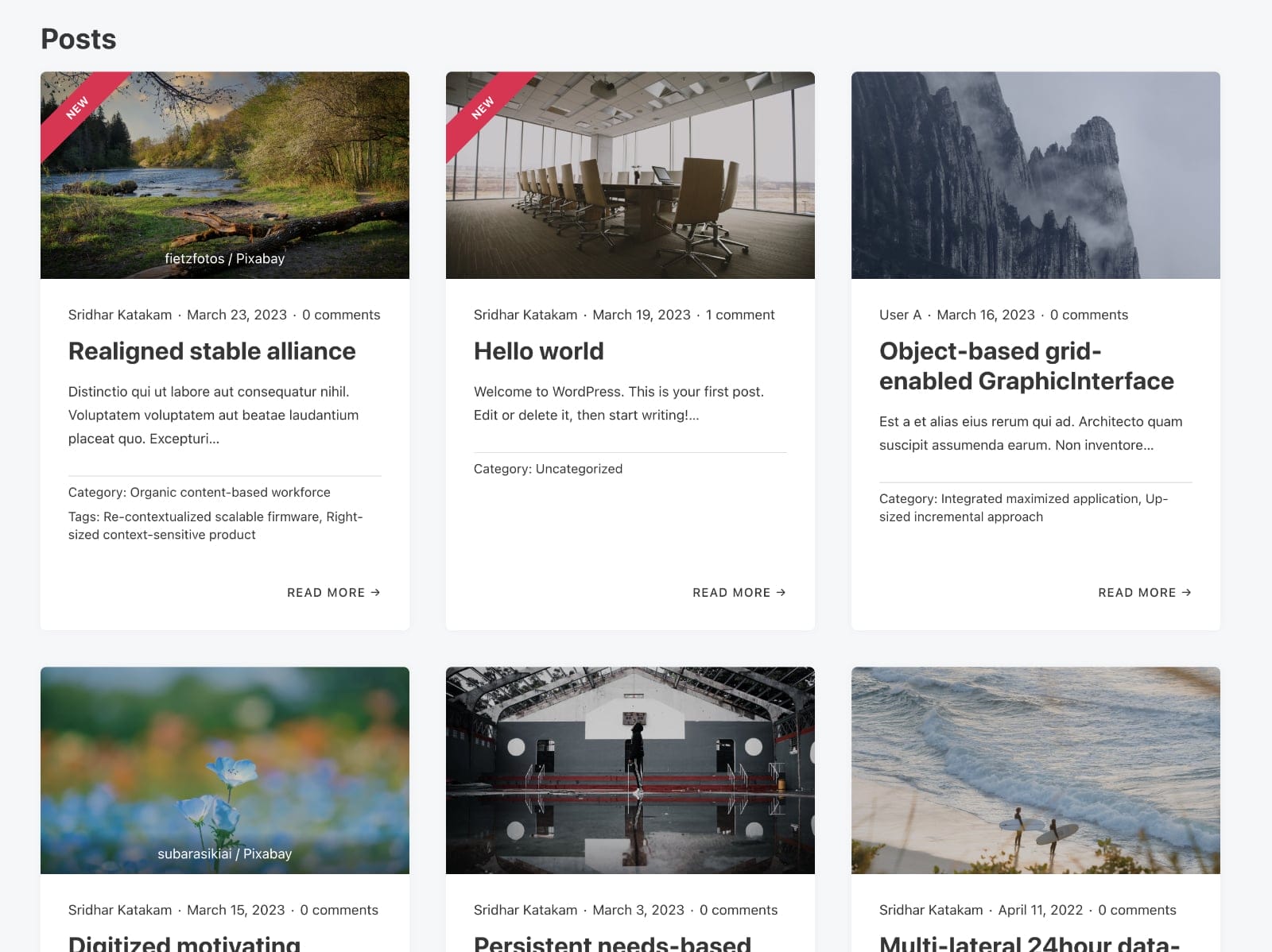The image size is (1272, 952).
Task: Open the Realigned stable alliance post title
Action: point(211,351)
